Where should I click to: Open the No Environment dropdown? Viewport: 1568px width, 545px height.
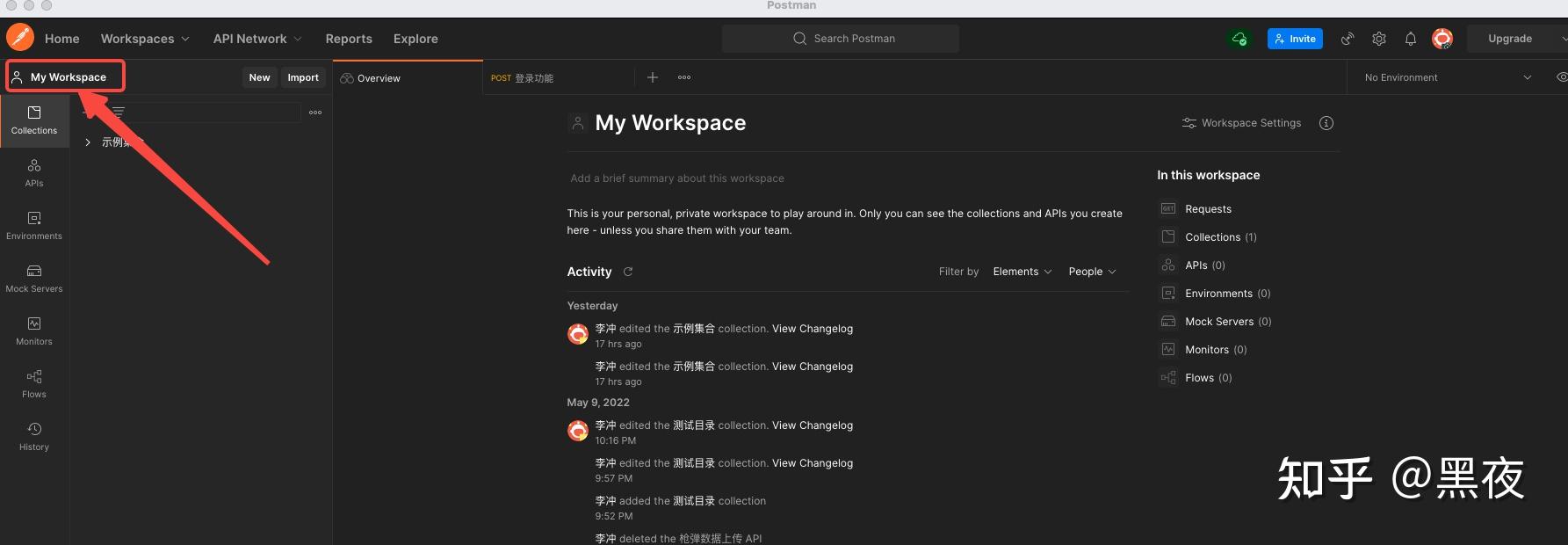coord(1448,77)
